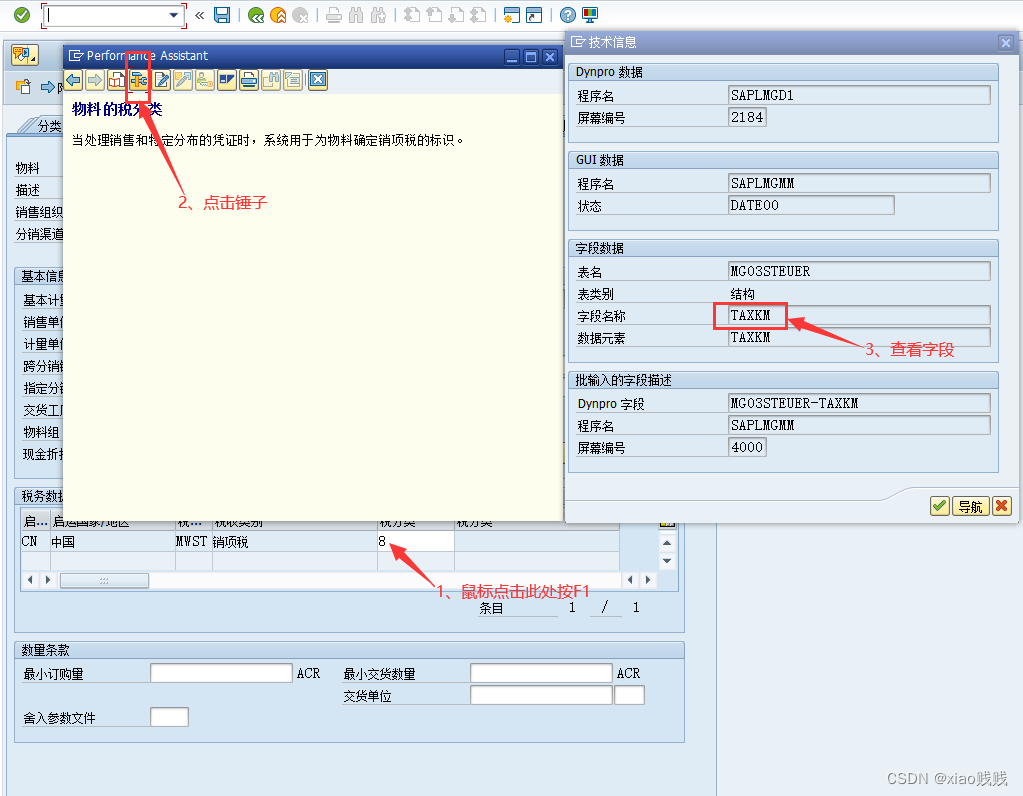Viewport: 1023px width, 796px height.
Task: Click the Save diskette icon
Action: click(222, 15)
